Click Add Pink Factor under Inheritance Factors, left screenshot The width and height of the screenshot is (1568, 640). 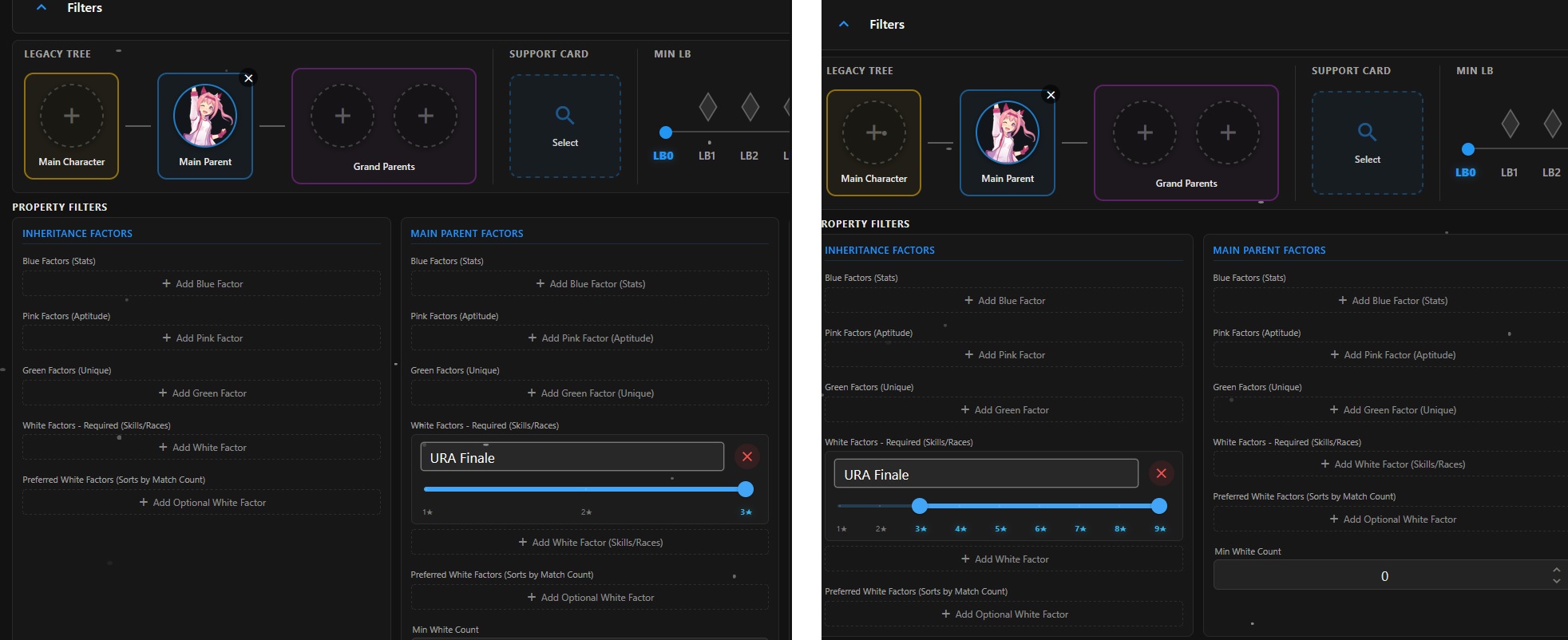coord(201,338)
